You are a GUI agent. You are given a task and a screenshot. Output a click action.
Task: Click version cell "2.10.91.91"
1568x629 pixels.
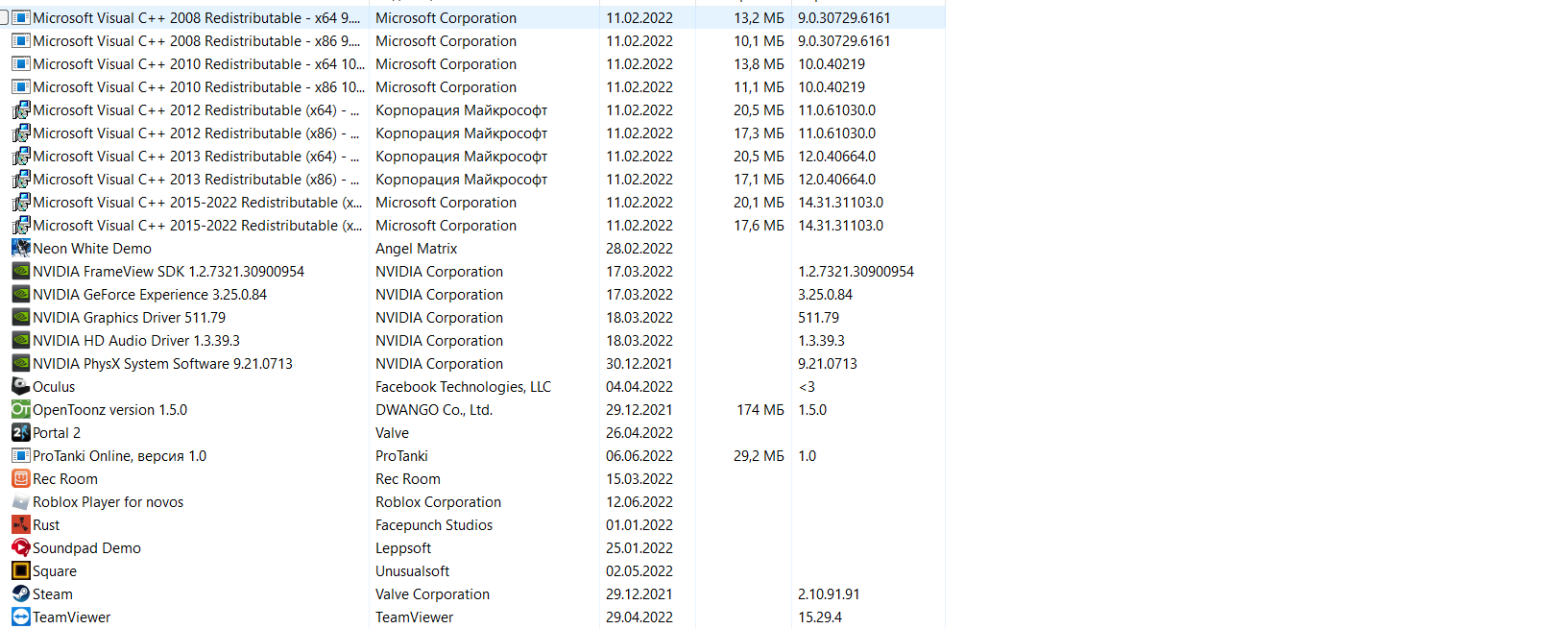[830, 594]
